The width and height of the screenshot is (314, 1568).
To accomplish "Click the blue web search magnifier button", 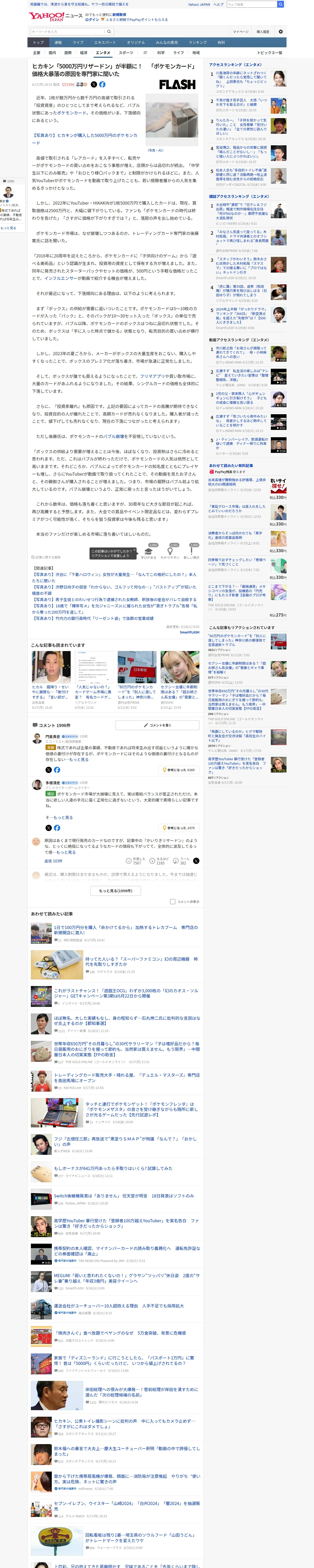I will pos(281,4).
